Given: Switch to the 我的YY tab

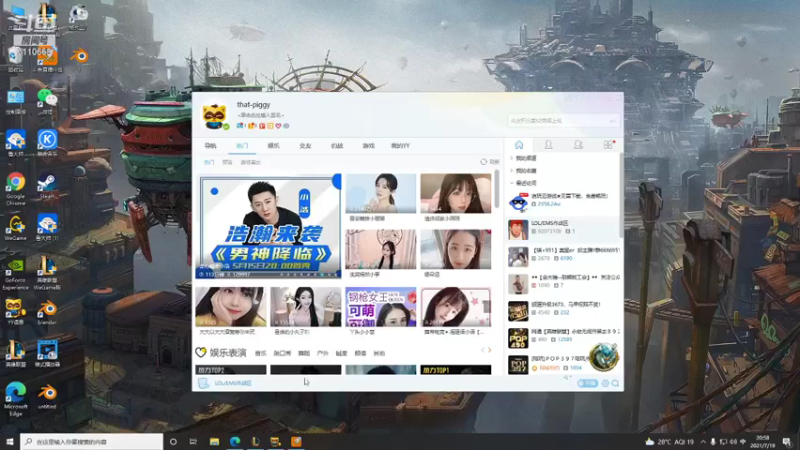Looking at the screenshot, I should click(401, 146).
